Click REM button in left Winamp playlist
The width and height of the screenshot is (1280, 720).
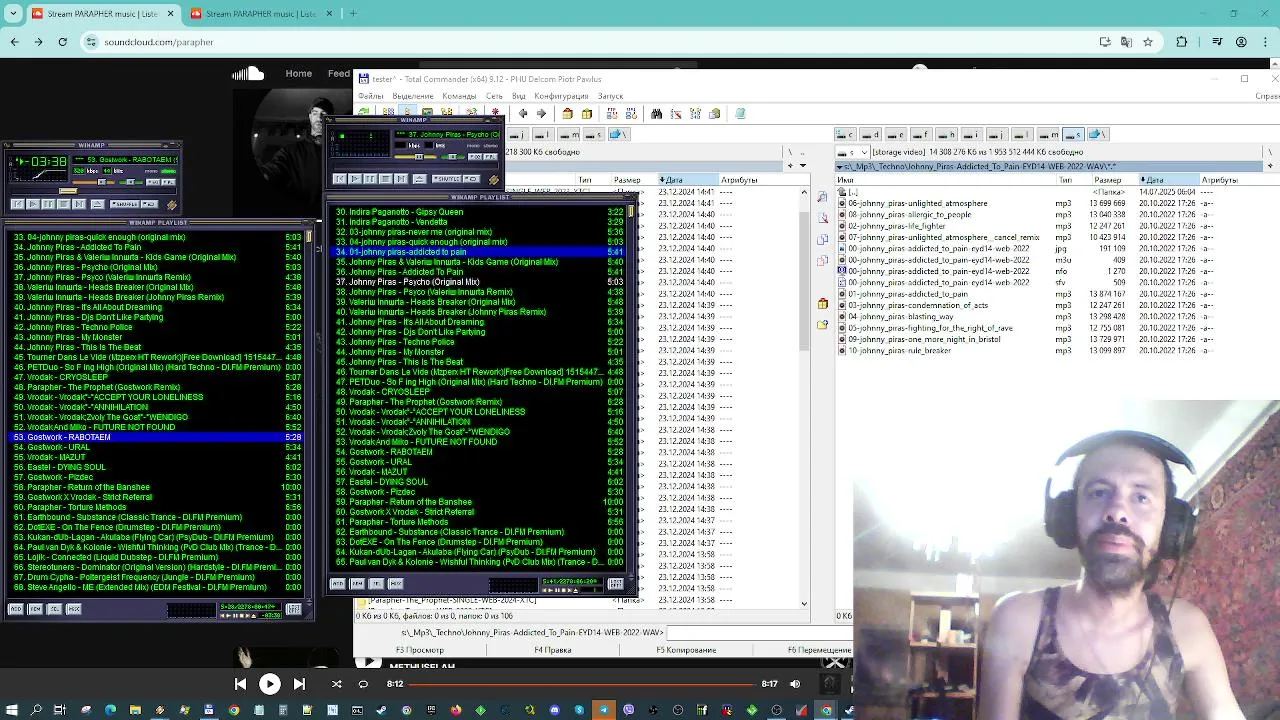(35, 608)
